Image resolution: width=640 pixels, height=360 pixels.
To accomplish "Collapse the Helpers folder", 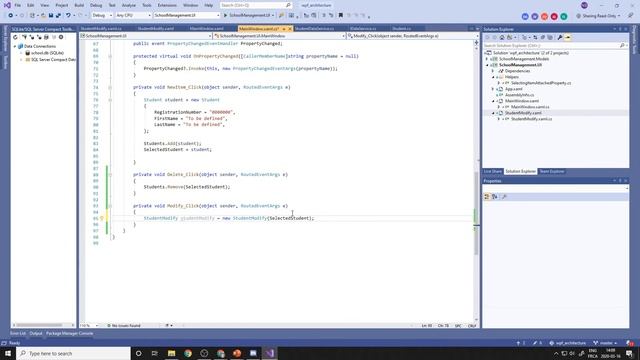I will pyautogui.click(x=493, y=77).
